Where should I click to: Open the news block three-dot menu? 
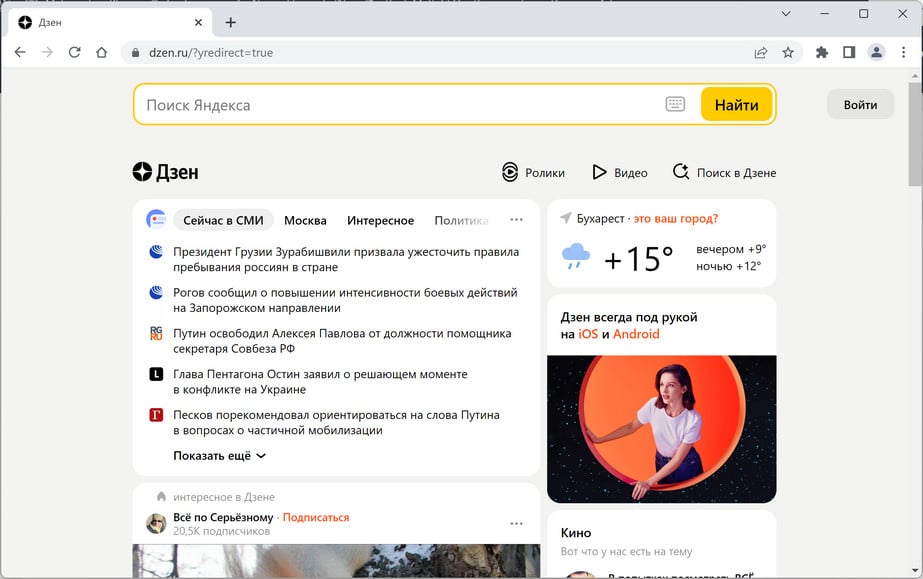coord(516,219)
